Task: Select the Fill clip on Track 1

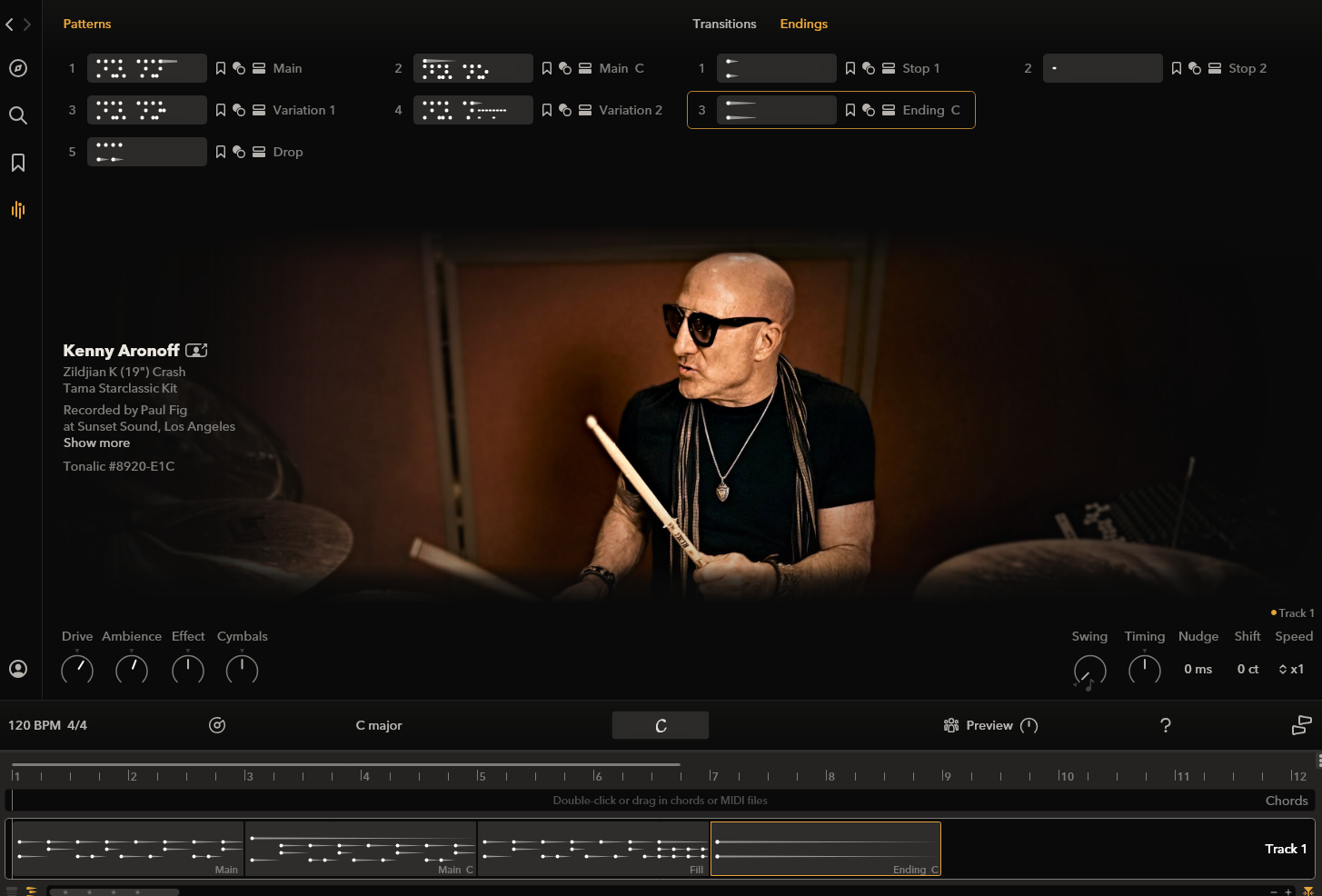Action: point(593,849)
